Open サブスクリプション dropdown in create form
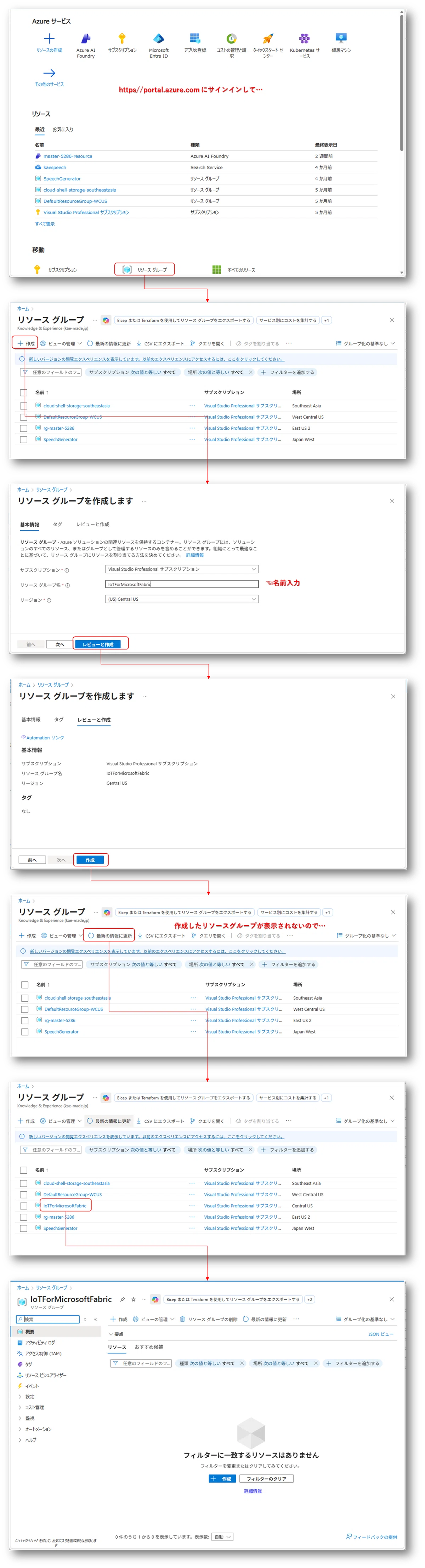 click(181, 569)
